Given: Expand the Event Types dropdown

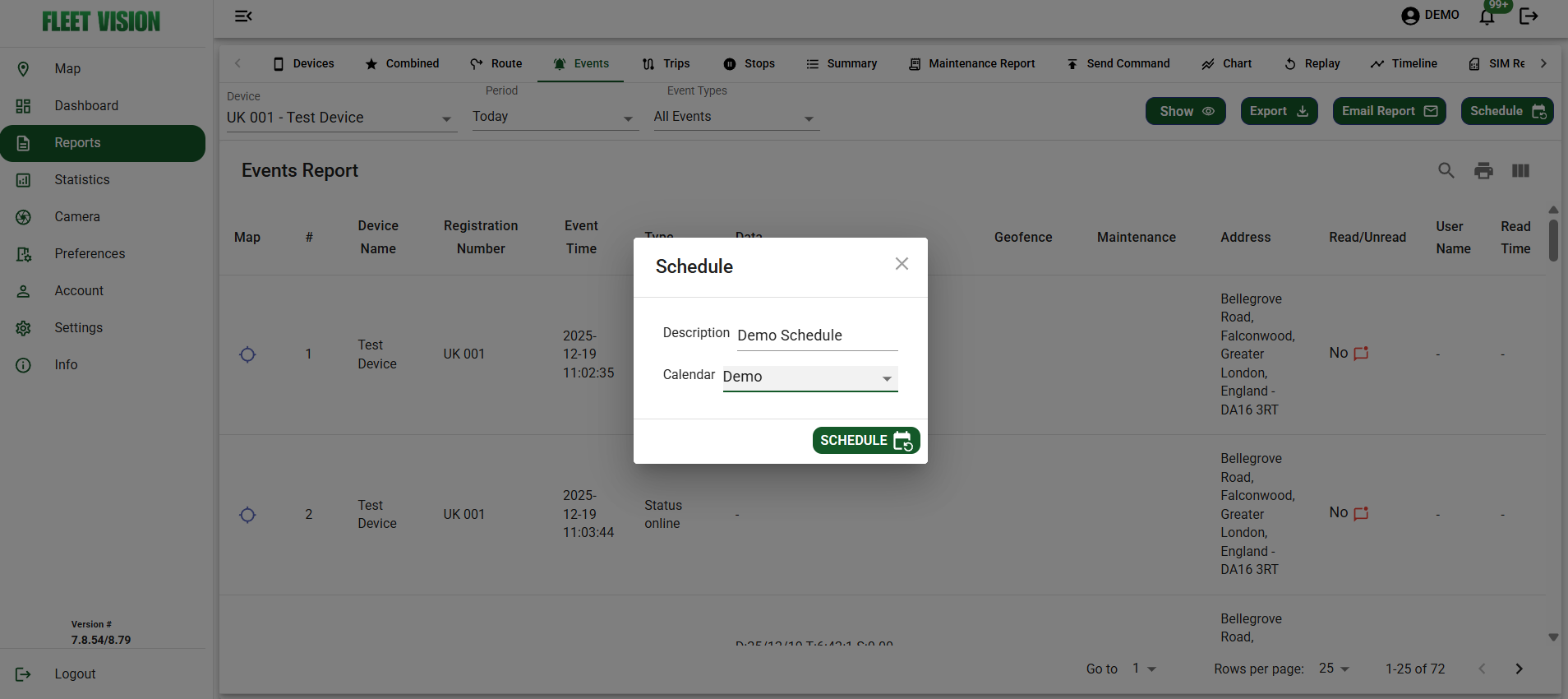Looking at the screenshot, I should point(736,117).
